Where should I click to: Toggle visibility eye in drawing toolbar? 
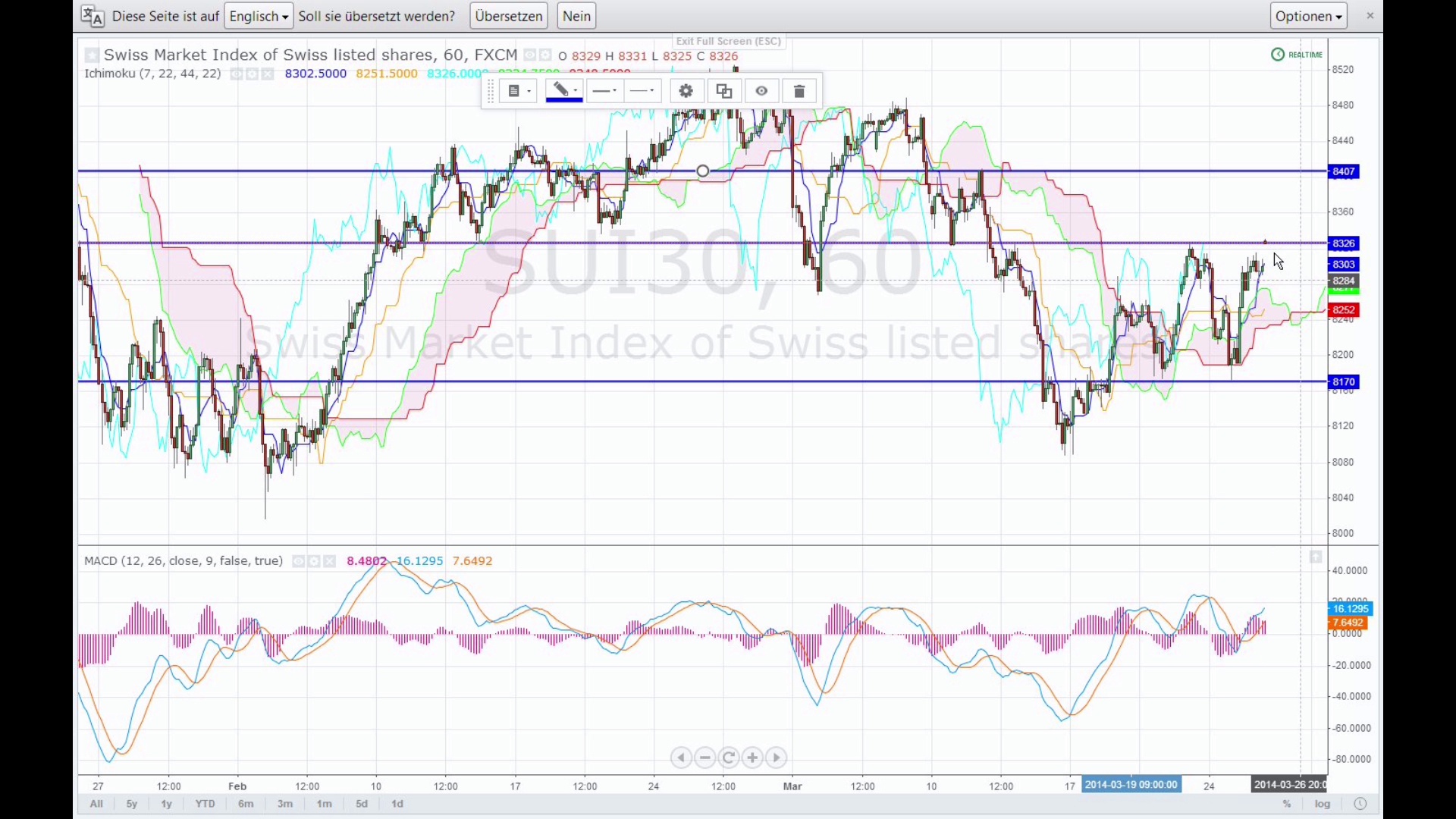(x=762, y=91)
